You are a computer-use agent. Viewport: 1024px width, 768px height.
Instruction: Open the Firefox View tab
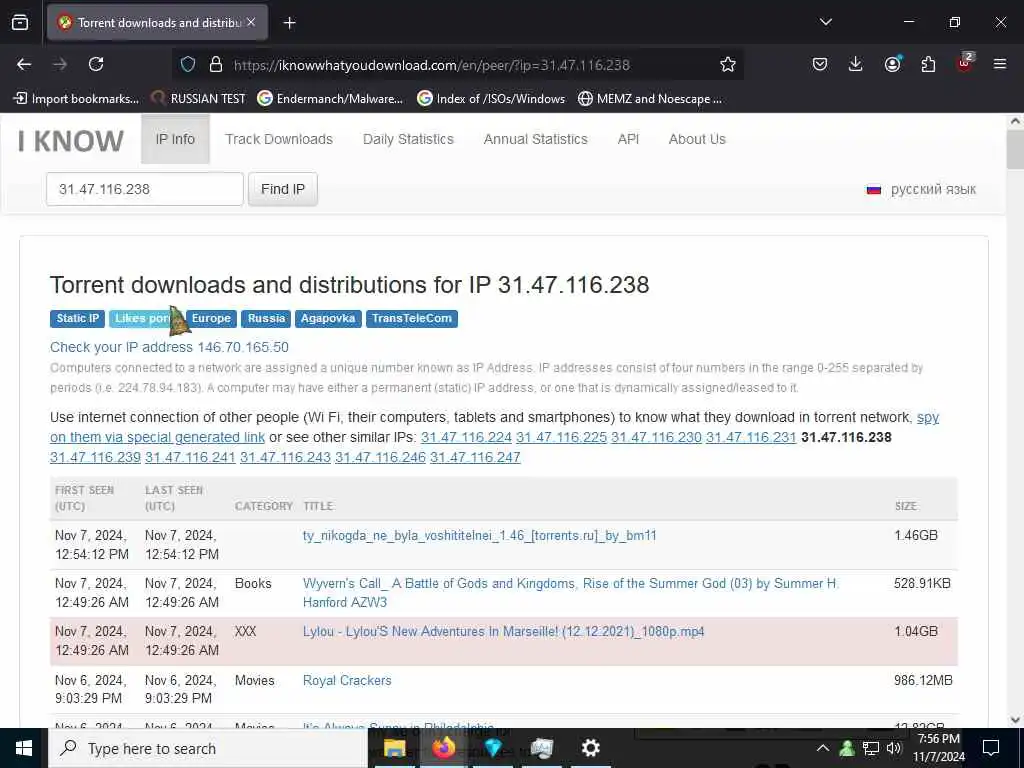tap(20, 22)
